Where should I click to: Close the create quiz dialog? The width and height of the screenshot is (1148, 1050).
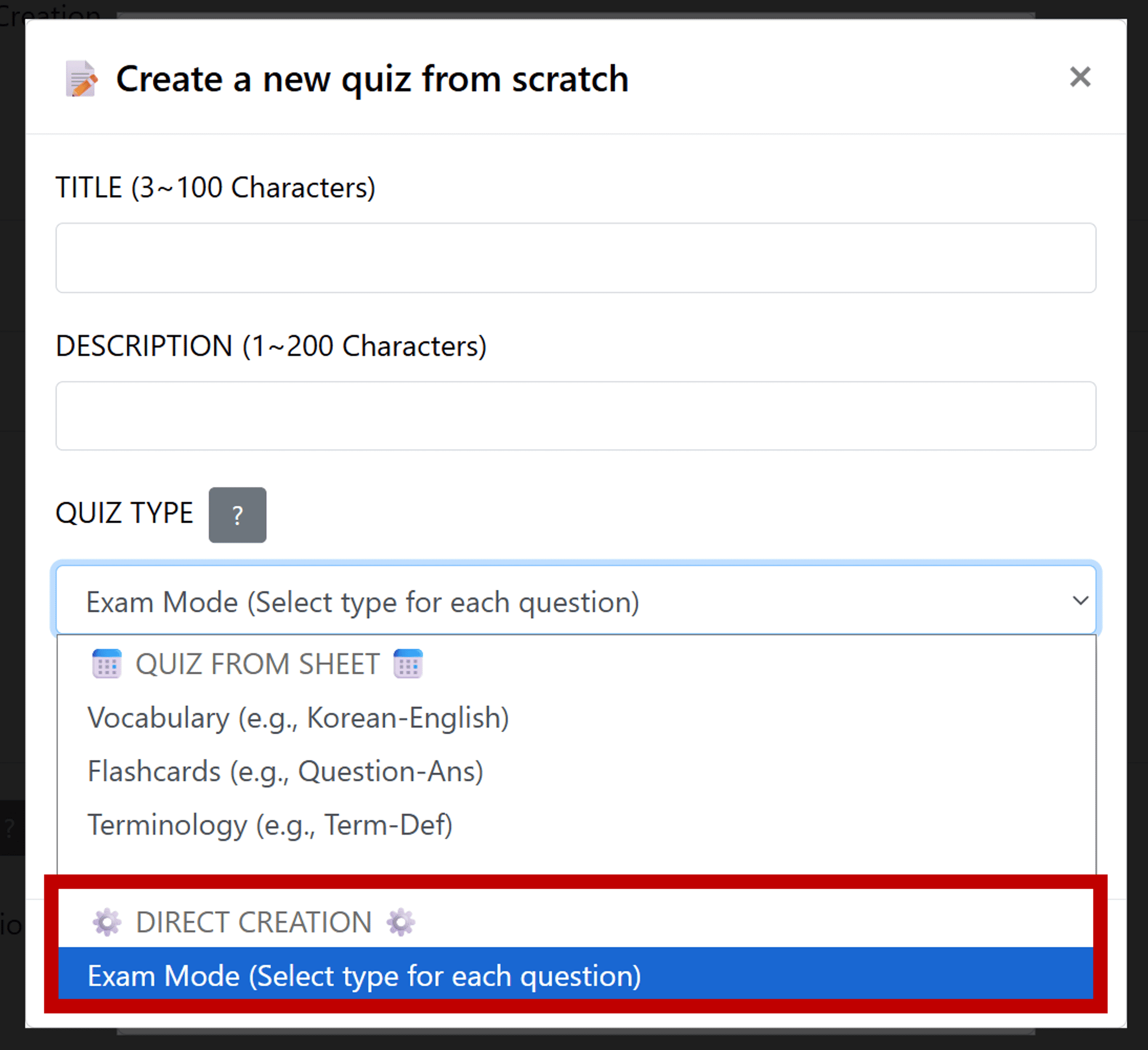point(1080,77)
